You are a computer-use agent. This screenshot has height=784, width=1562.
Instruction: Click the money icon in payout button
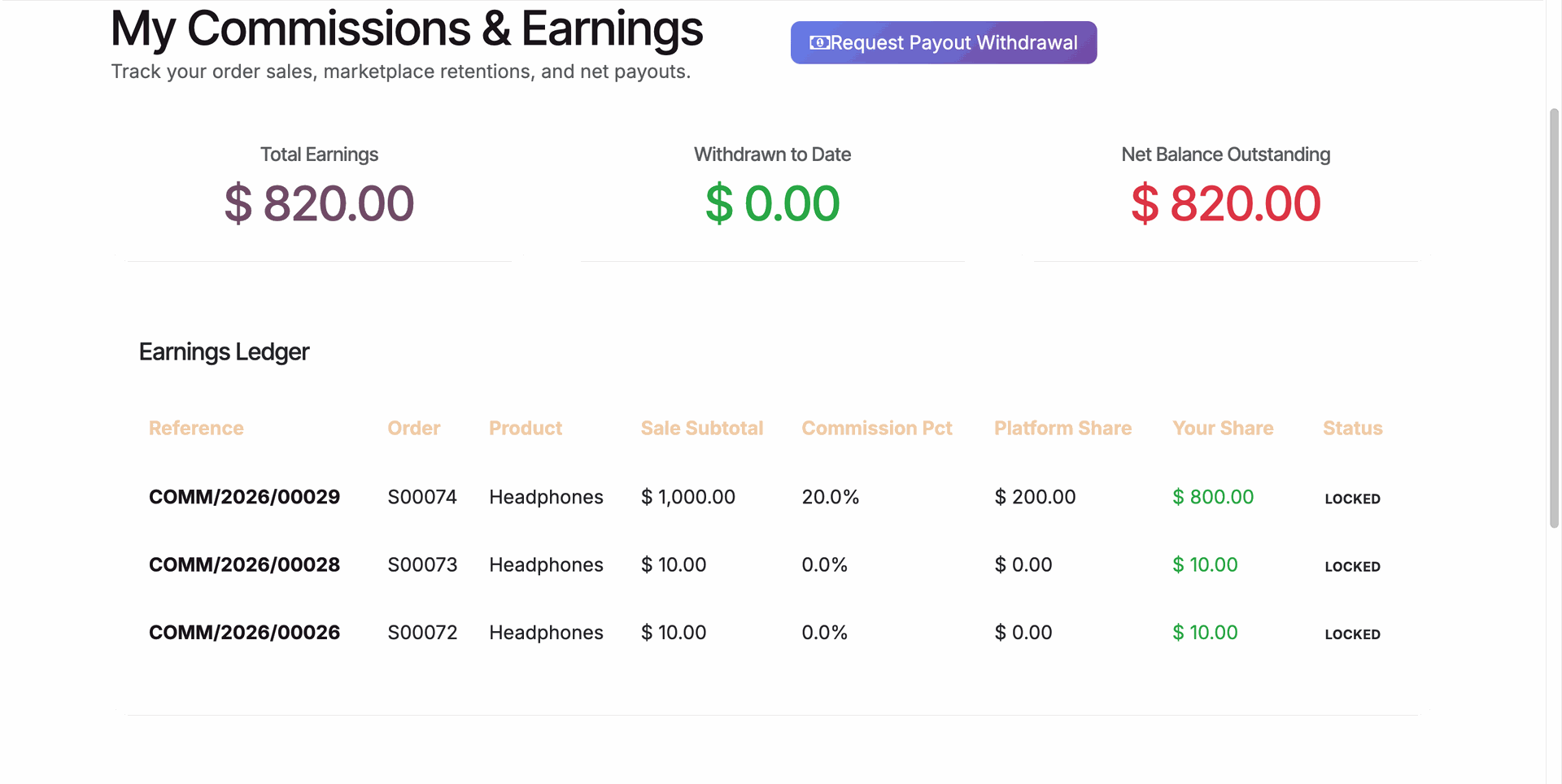click(x=819, y=42)
